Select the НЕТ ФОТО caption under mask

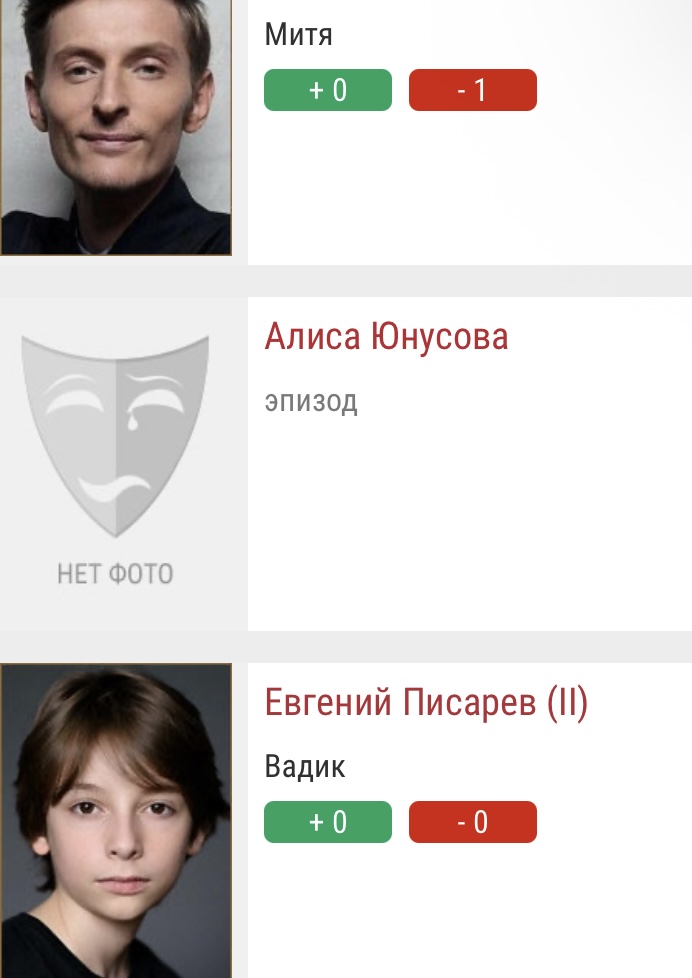point(115,574)
